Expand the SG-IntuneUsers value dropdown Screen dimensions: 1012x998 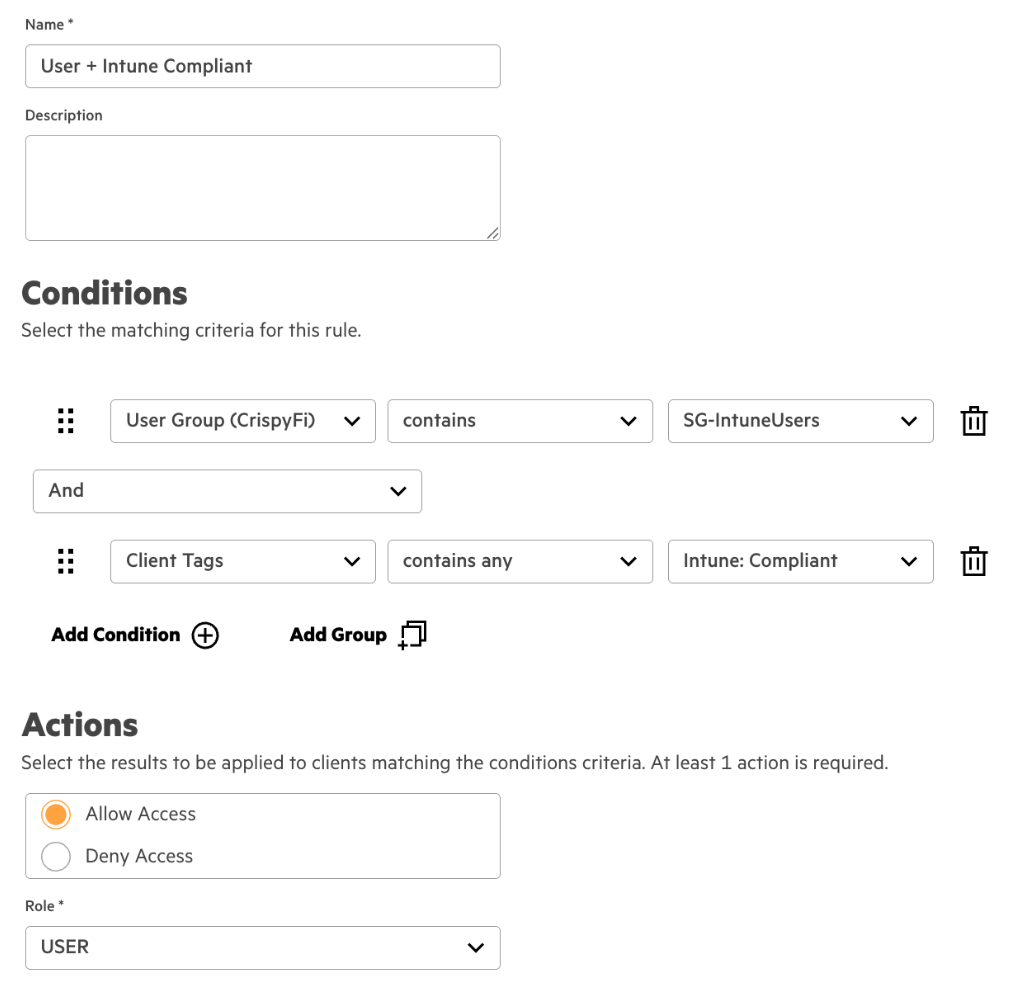tap(800, 421)
